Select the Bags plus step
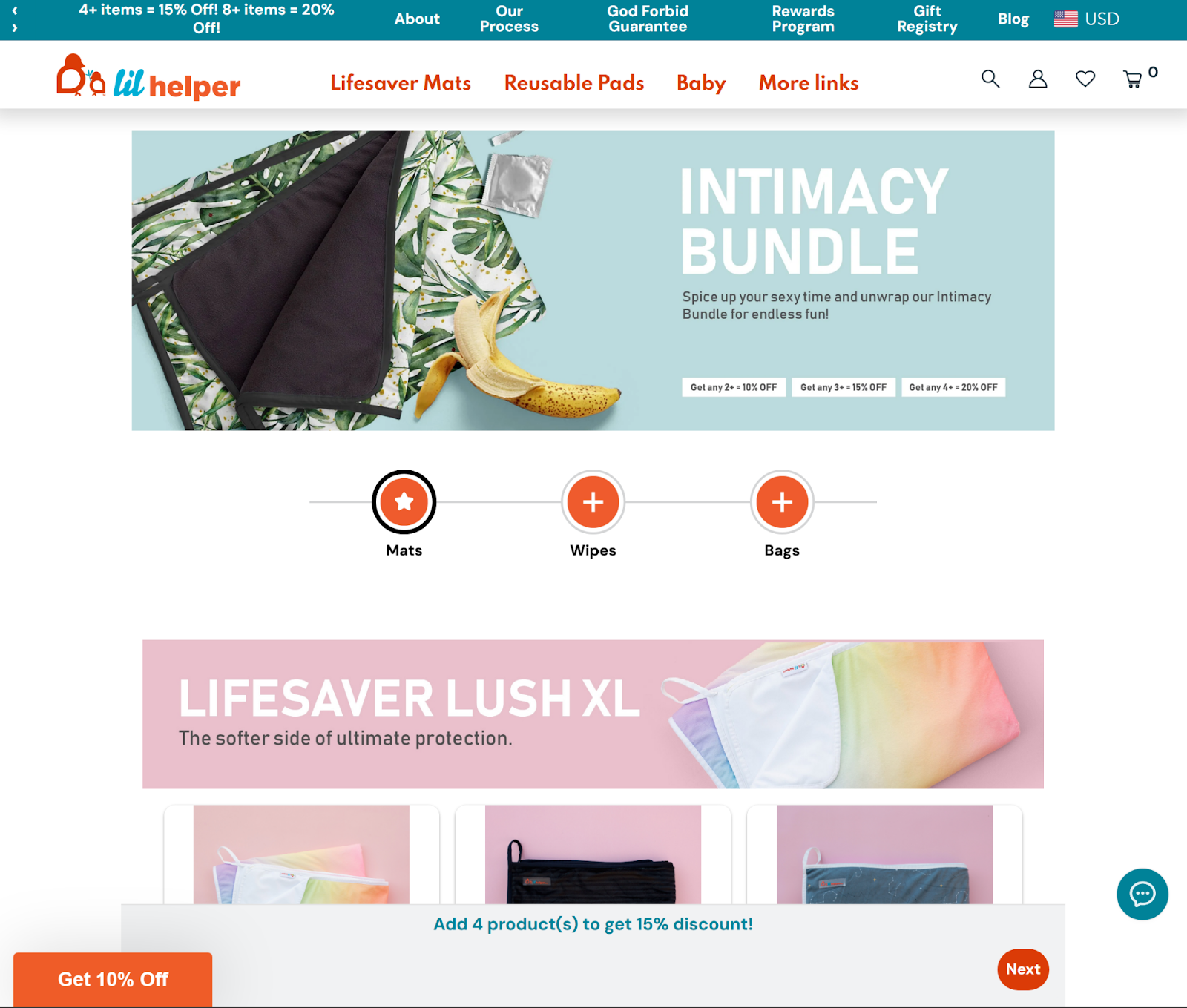The image size is (1187, 1008). click(782, 502)
